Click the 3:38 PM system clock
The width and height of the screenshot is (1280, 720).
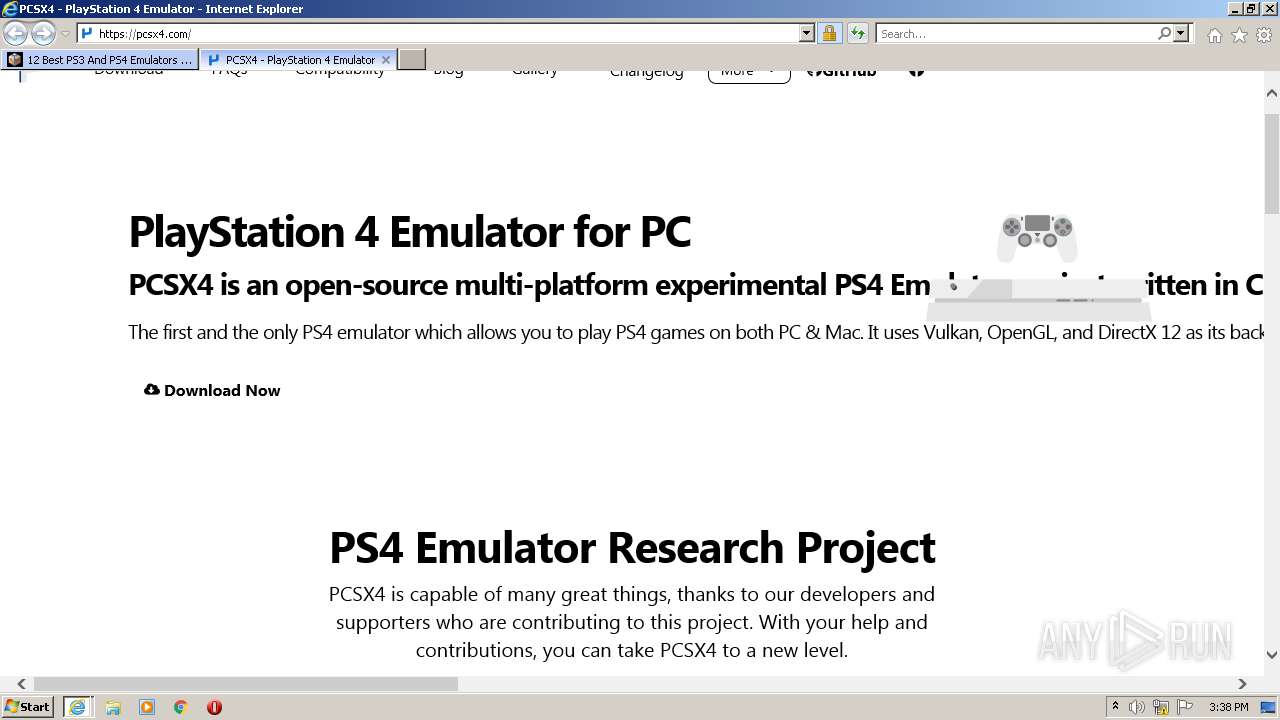(x=1228, y=707)
